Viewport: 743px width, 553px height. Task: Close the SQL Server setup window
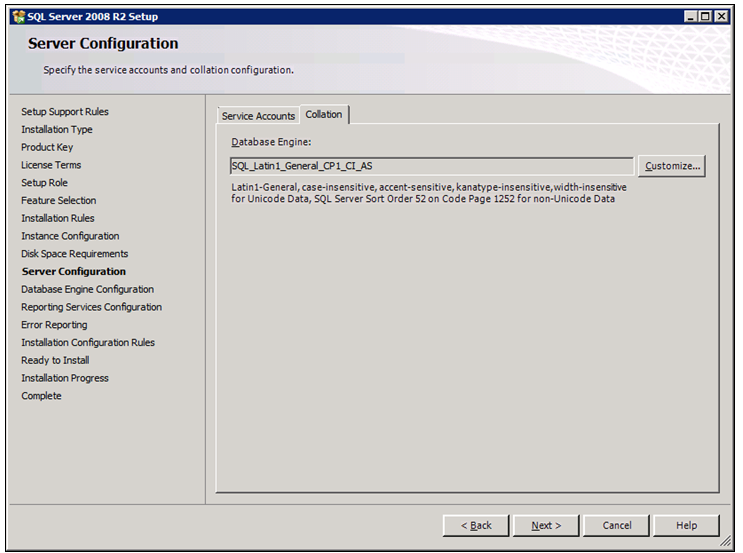pyautogui.click(x=723, y=17)
